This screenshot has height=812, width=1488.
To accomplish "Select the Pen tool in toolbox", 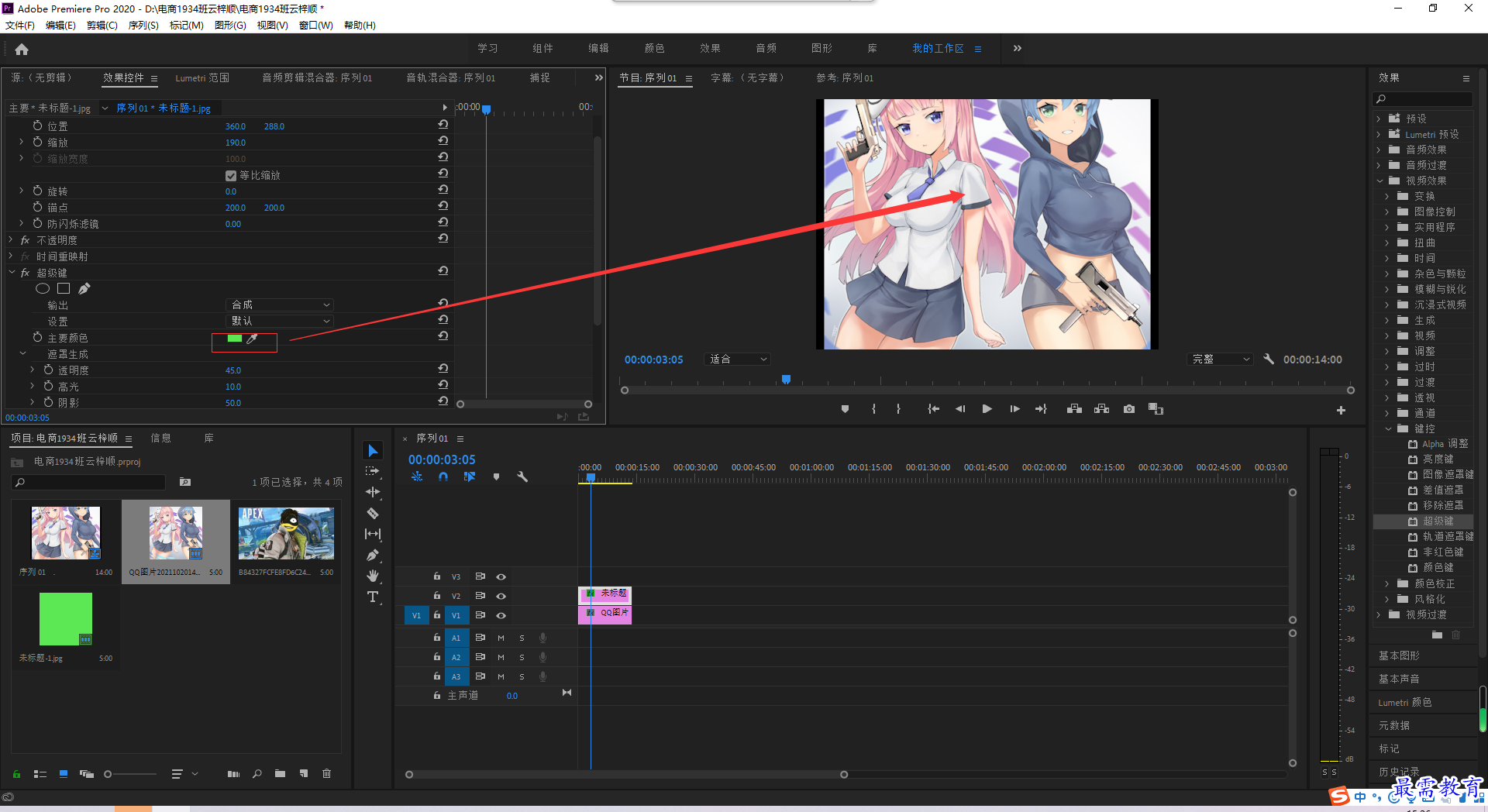I will (x=373, y=555).
